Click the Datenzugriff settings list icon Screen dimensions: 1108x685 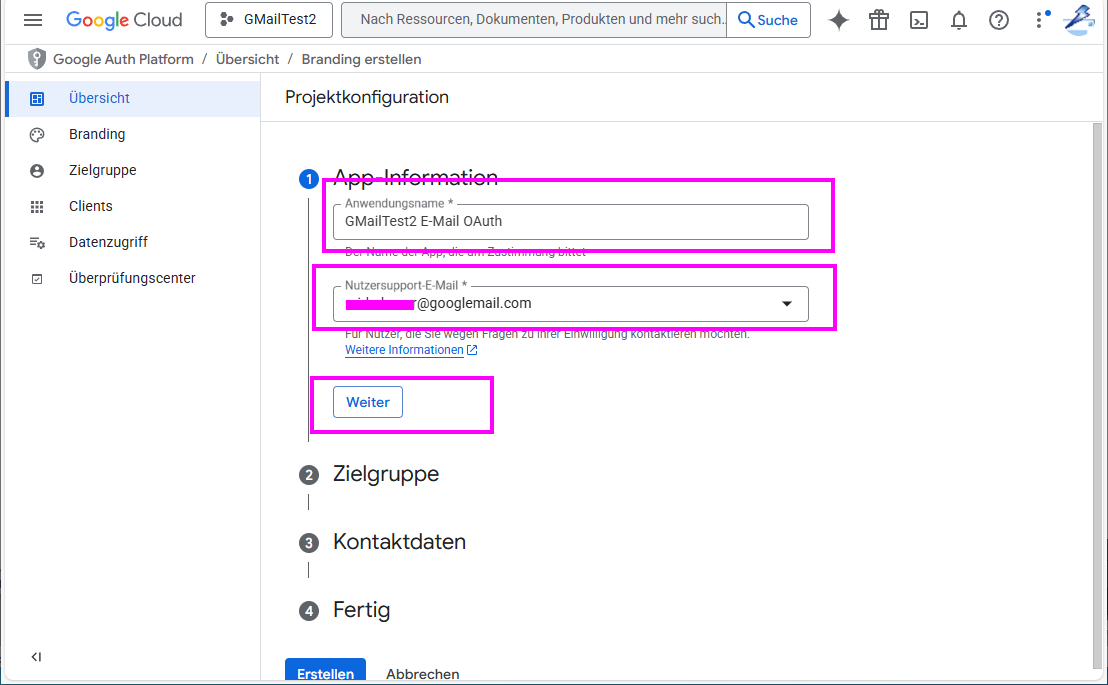click(37, 242)
